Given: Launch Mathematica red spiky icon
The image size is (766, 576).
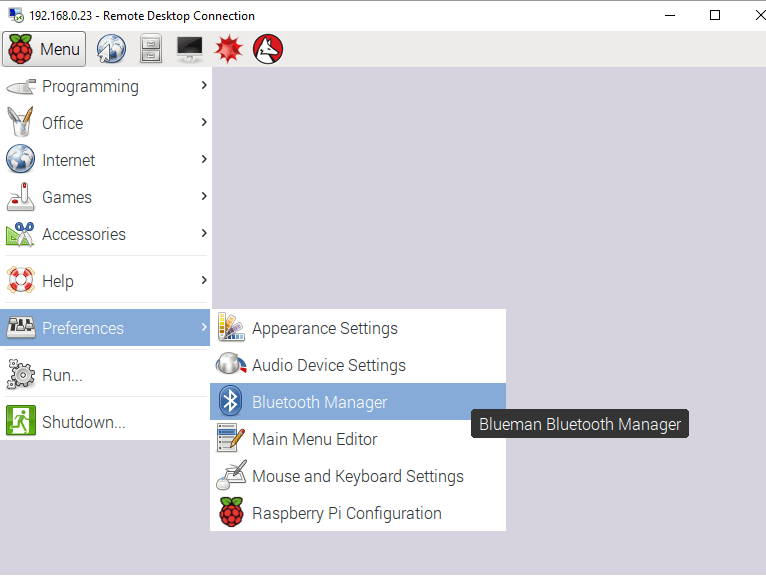Looking at the screenshot, I should coord(229,49).
